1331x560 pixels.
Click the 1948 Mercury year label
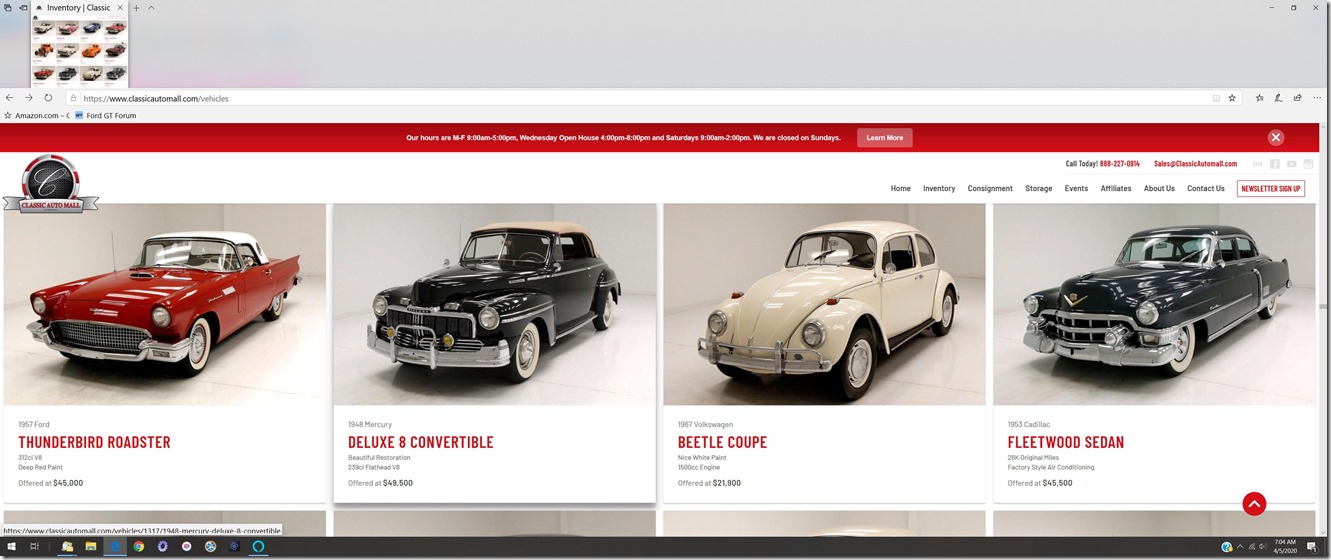370,425
